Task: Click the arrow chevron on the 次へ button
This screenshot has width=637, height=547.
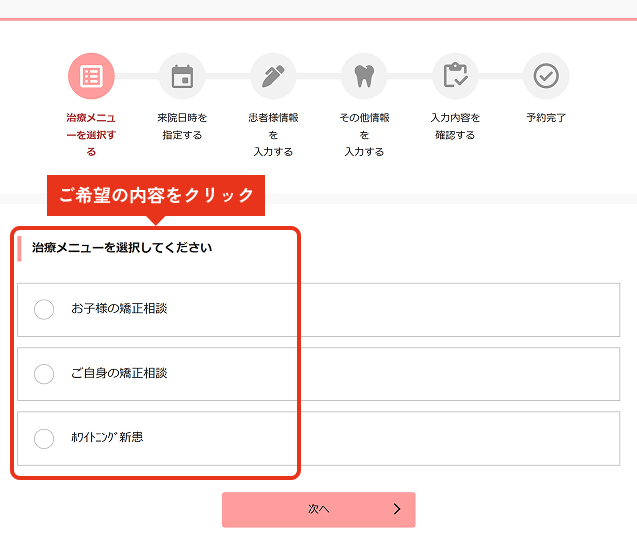Action: point(397,509)
